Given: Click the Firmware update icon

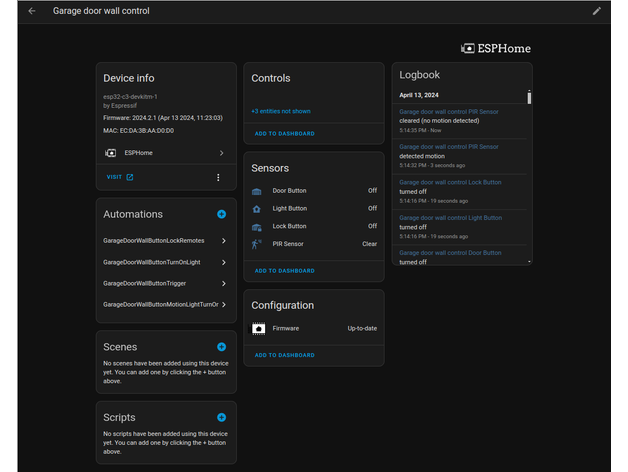Looking at the screenshot, I should [x=258, y=328].
